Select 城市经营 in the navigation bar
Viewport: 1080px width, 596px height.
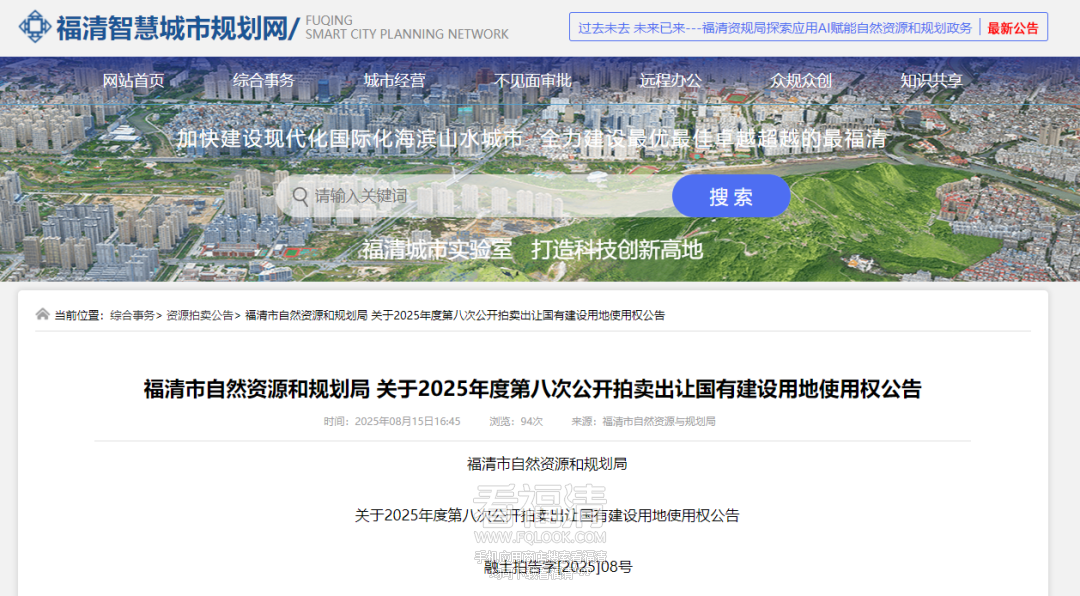point(394,81)
